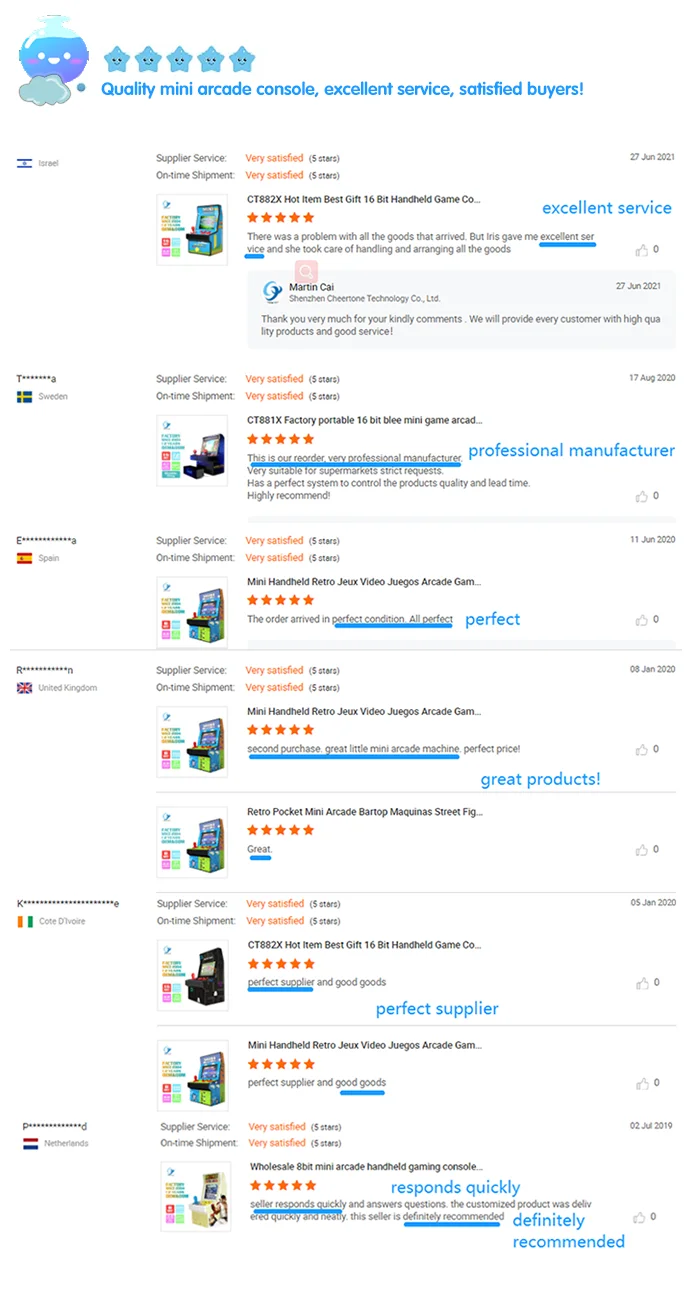Click the thumbs-up beside the 'Great.' review
This screenshot has width=700, height=1297.
(641, 850)
